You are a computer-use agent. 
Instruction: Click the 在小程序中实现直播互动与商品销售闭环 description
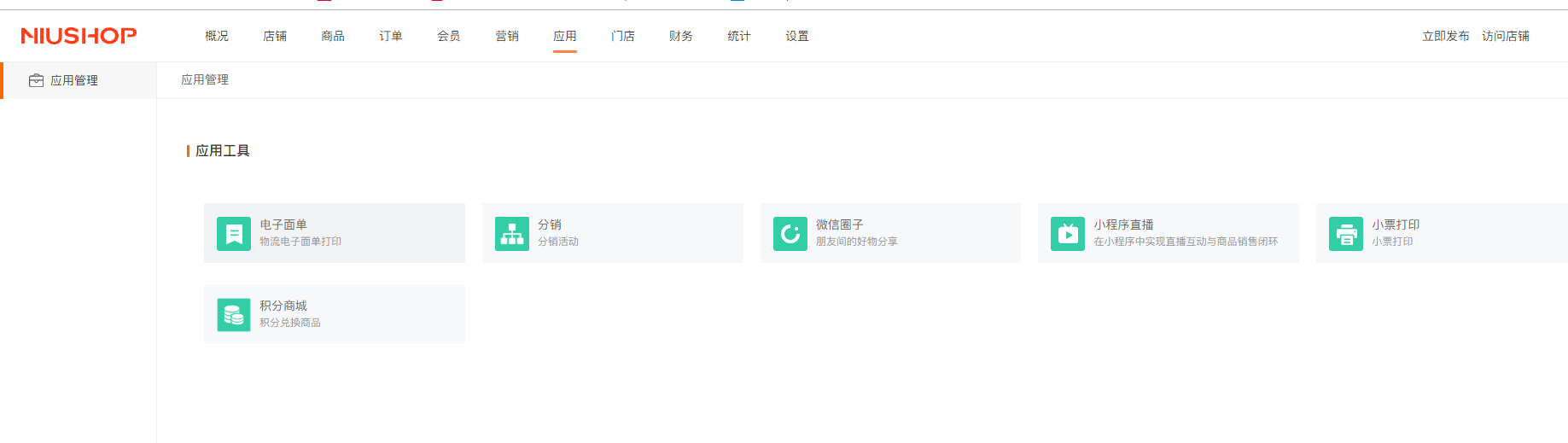point(1186,242)
